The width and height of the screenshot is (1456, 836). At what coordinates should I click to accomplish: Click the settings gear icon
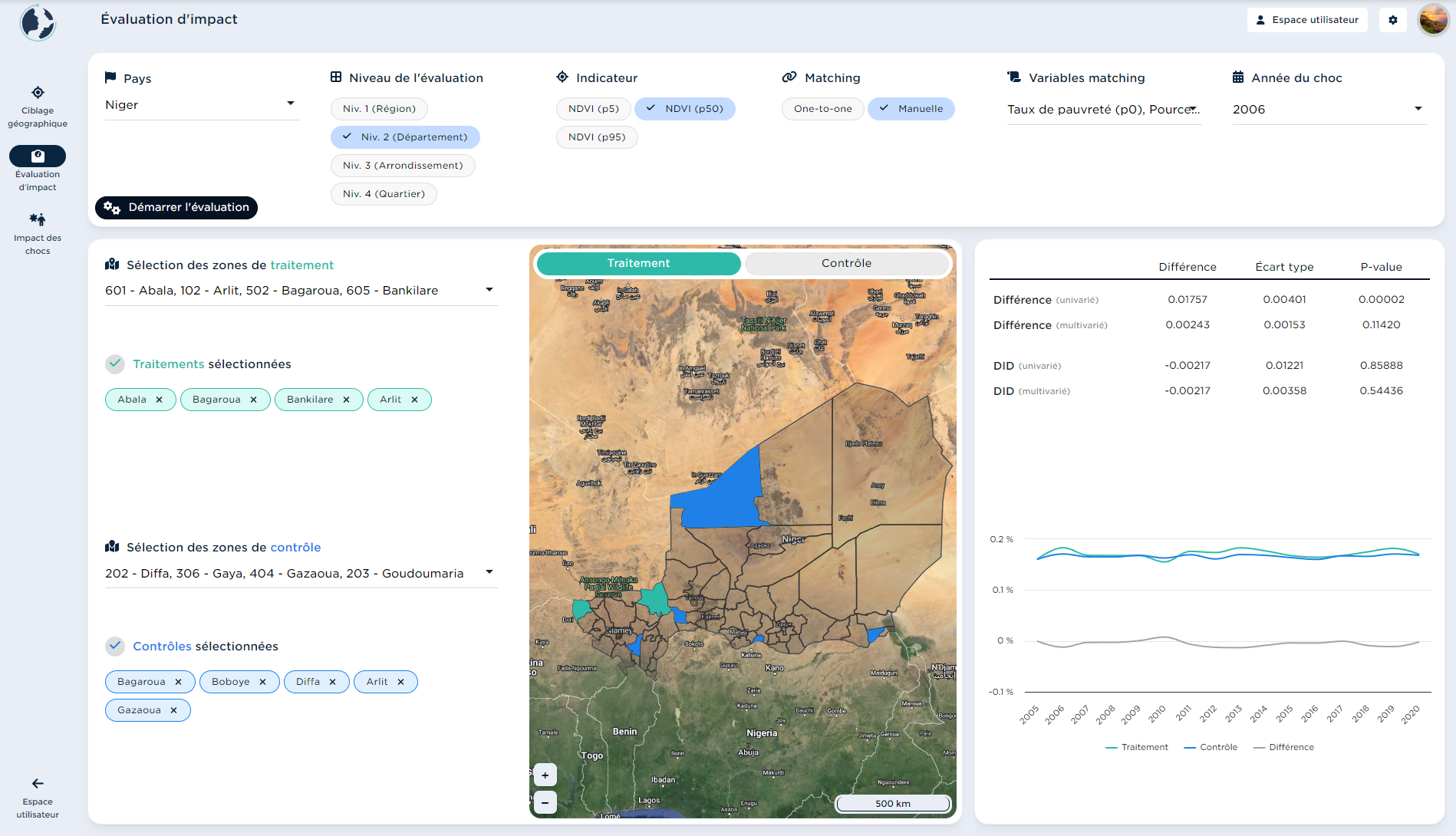point(1392,20)
